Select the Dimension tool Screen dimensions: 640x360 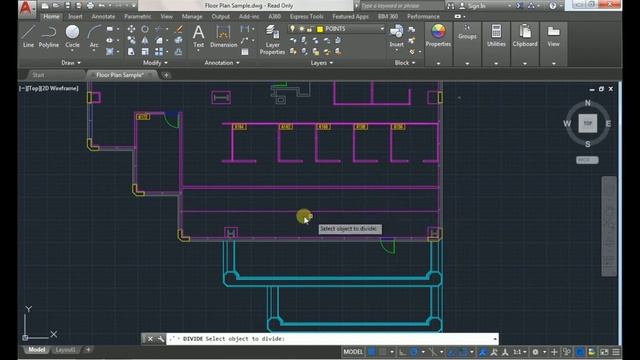(223, 36)
